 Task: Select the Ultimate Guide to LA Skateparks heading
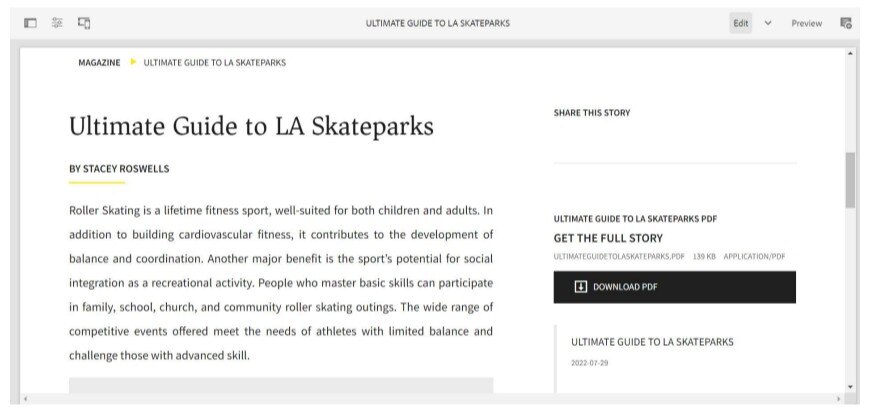click(x=251, y=127)
